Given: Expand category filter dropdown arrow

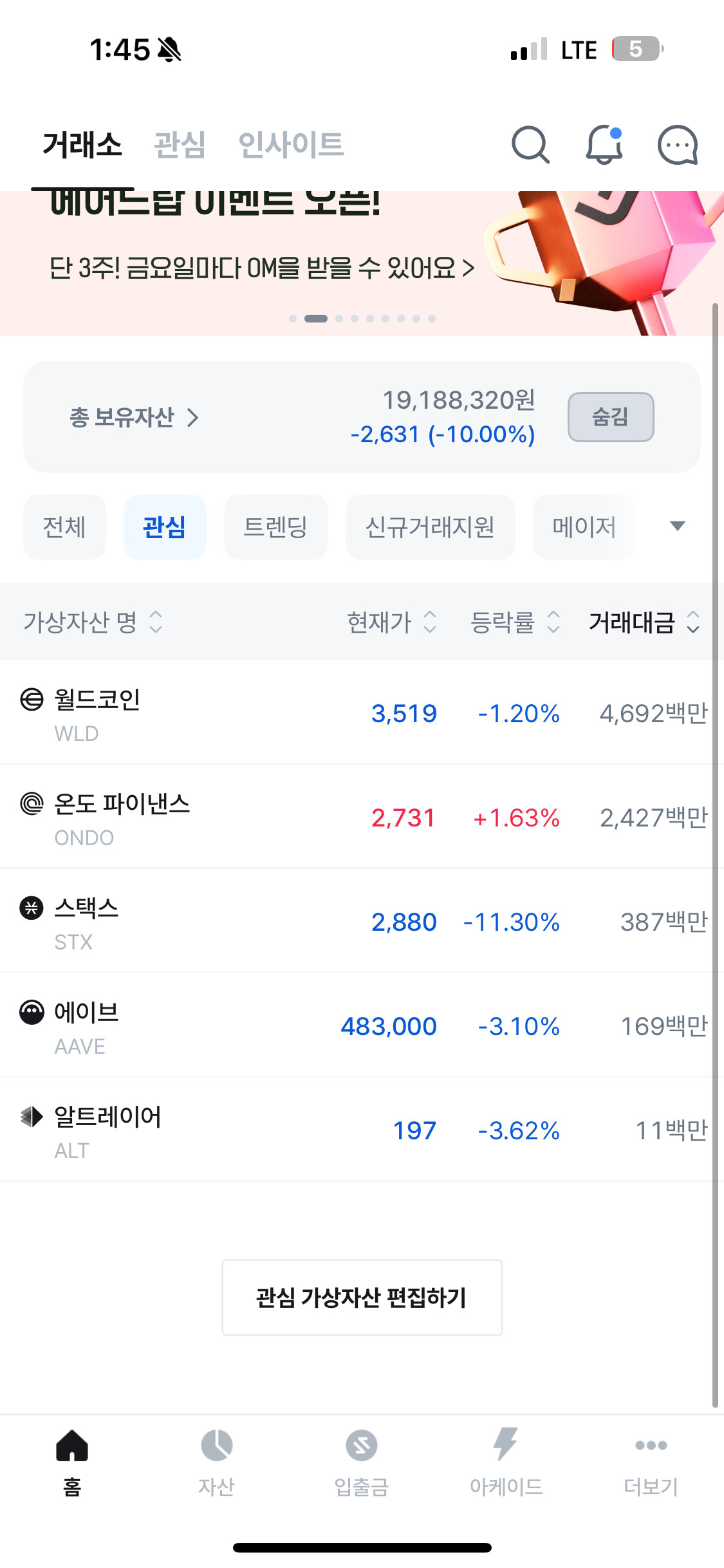Looking at the screenshot, I should coord(677,526).
